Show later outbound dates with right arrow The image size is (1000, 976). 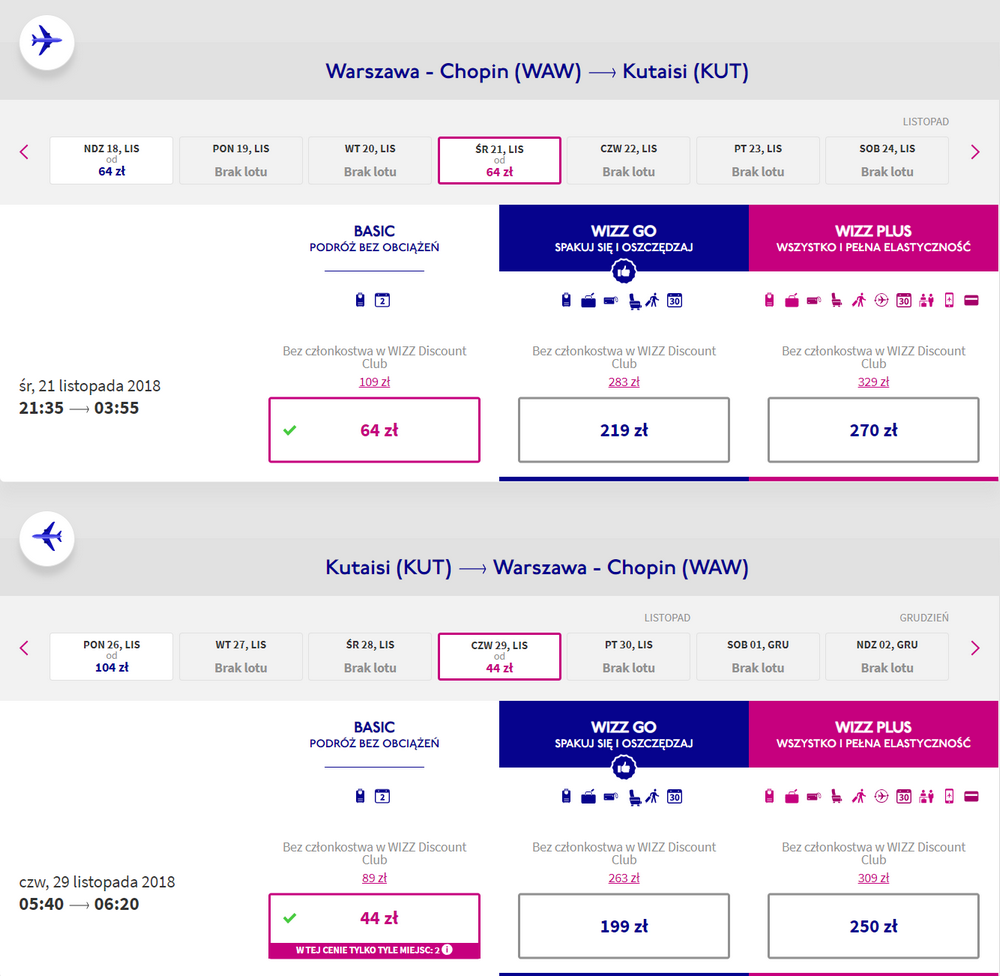(974, 152)
